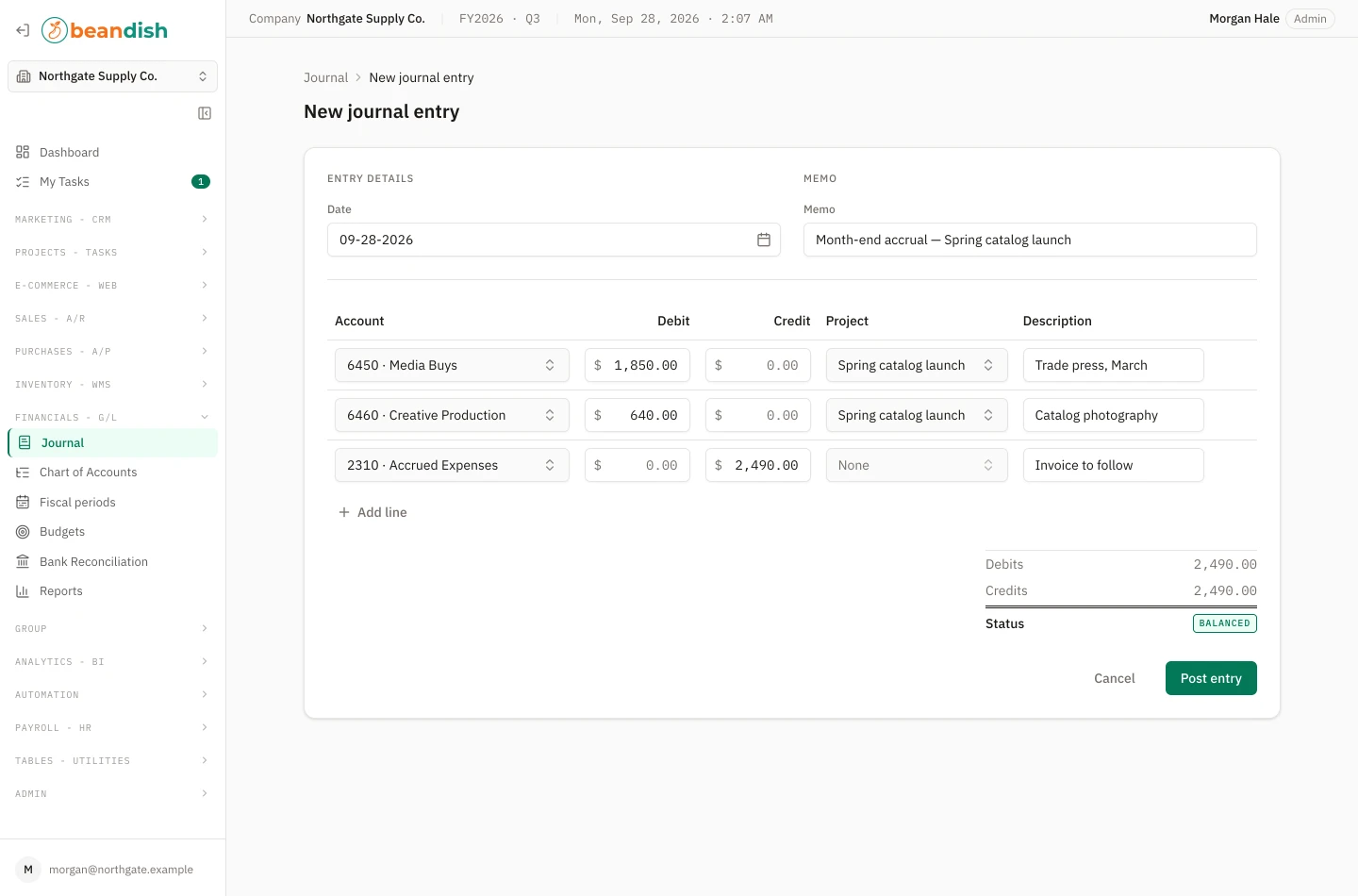Click the Bank Reconciliation bank icon
Image resolution: width=1358 pixels, height=896 pixels.
pyautogui.click(x=23, y=562)
